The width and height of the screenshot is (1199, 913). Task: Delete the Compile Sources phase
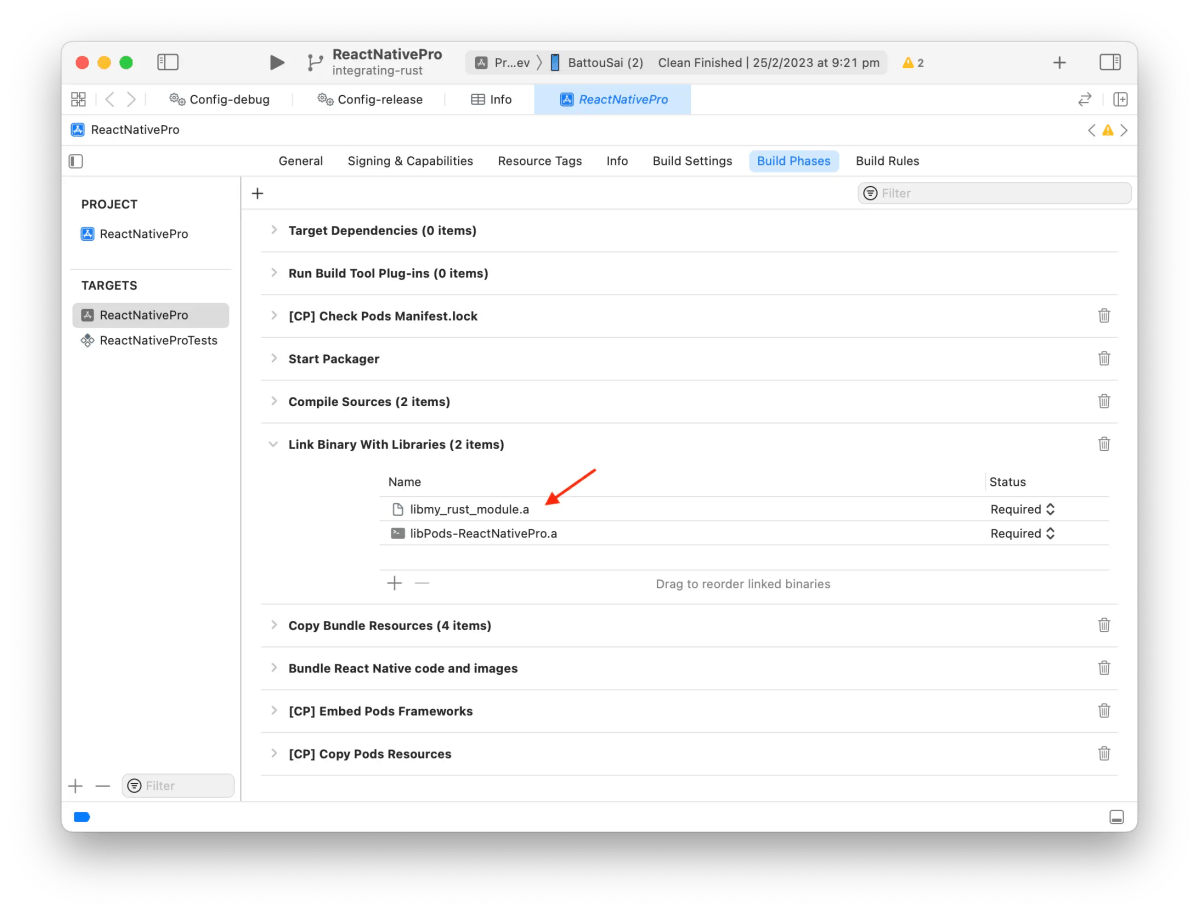pos(1104,401)
